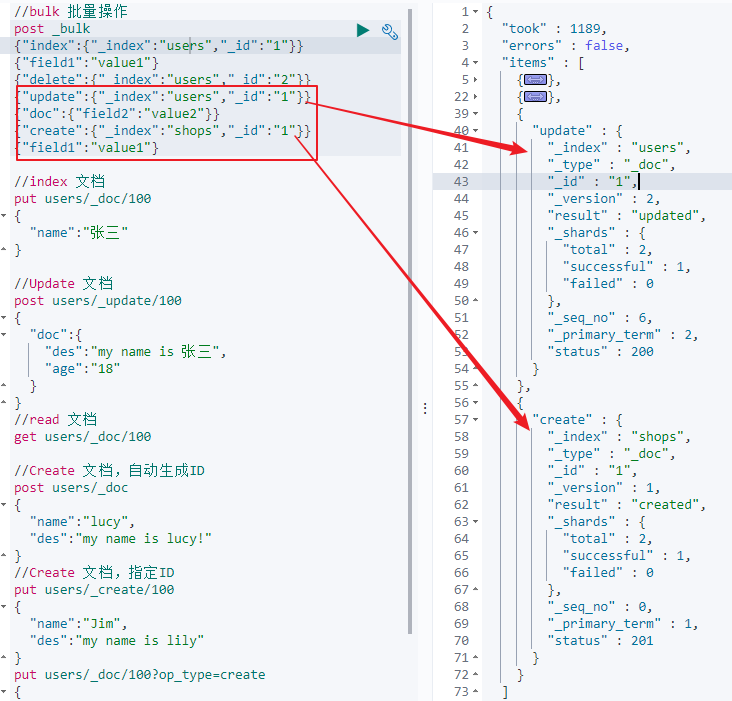Collapse the object starting at line 39
The height and width of the screenshot is (701, 732).
click(475, 113)
